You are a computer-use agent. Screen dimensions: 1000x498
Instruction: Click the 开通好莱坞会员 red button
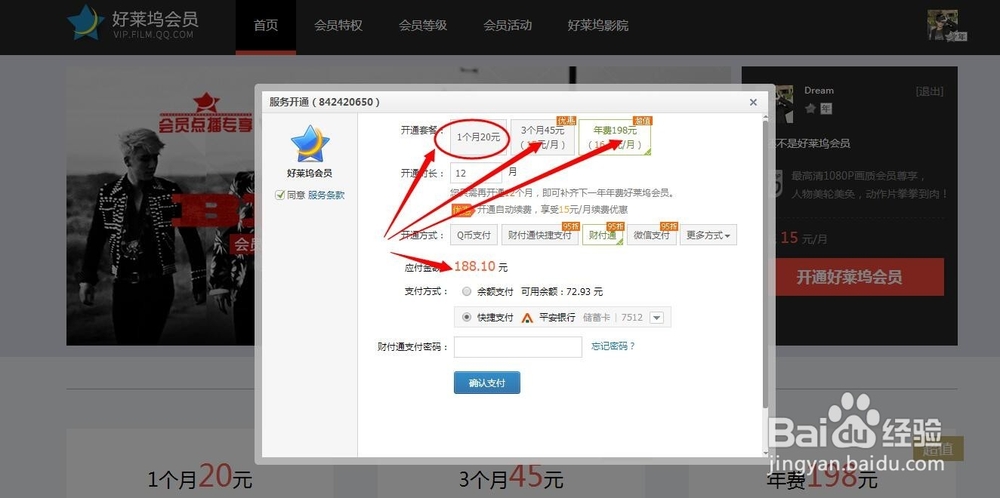point(860,277)
